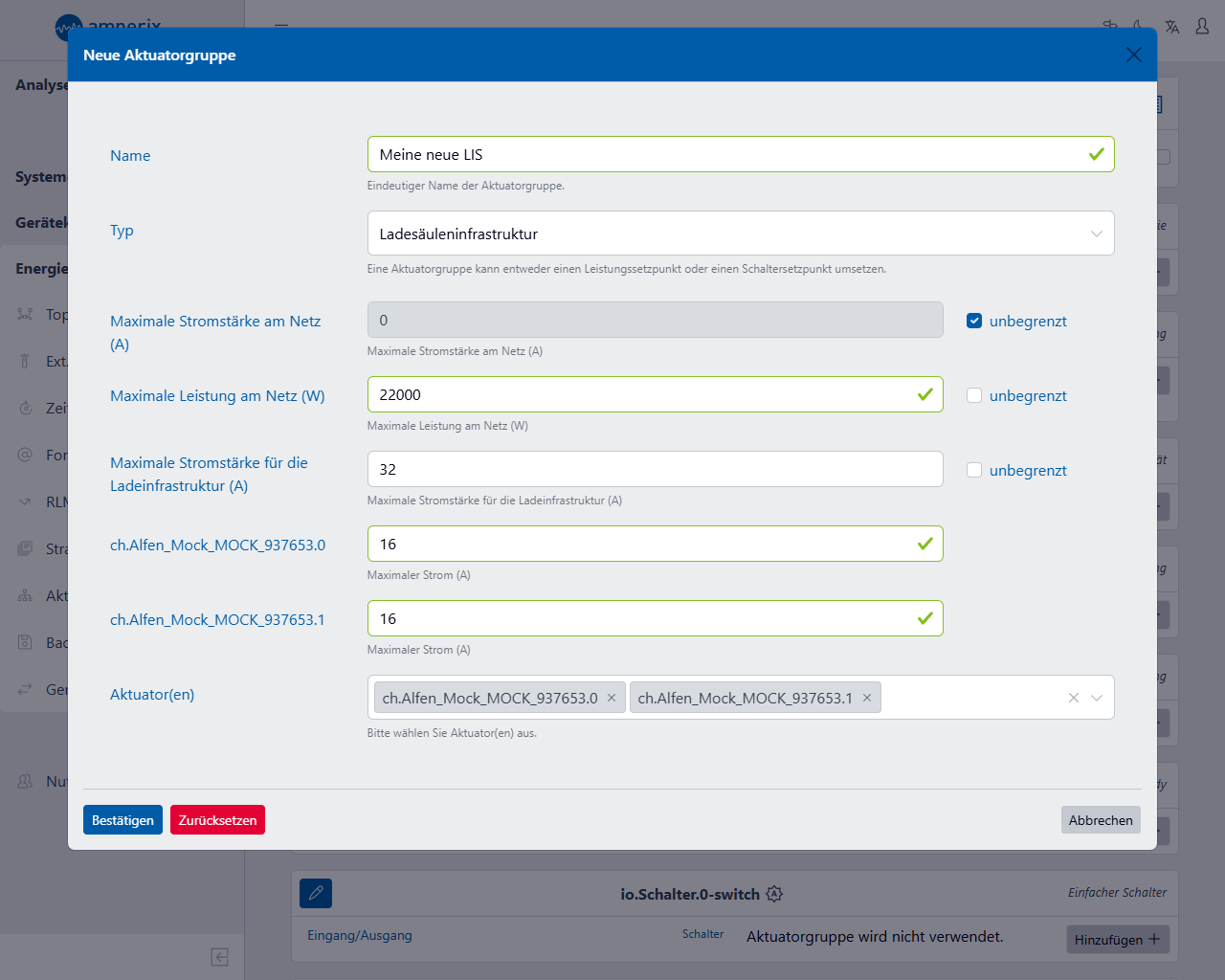
Task: Close the Neue Aktuatorgruppe dialog with X
Action: tap(1134, 55)
